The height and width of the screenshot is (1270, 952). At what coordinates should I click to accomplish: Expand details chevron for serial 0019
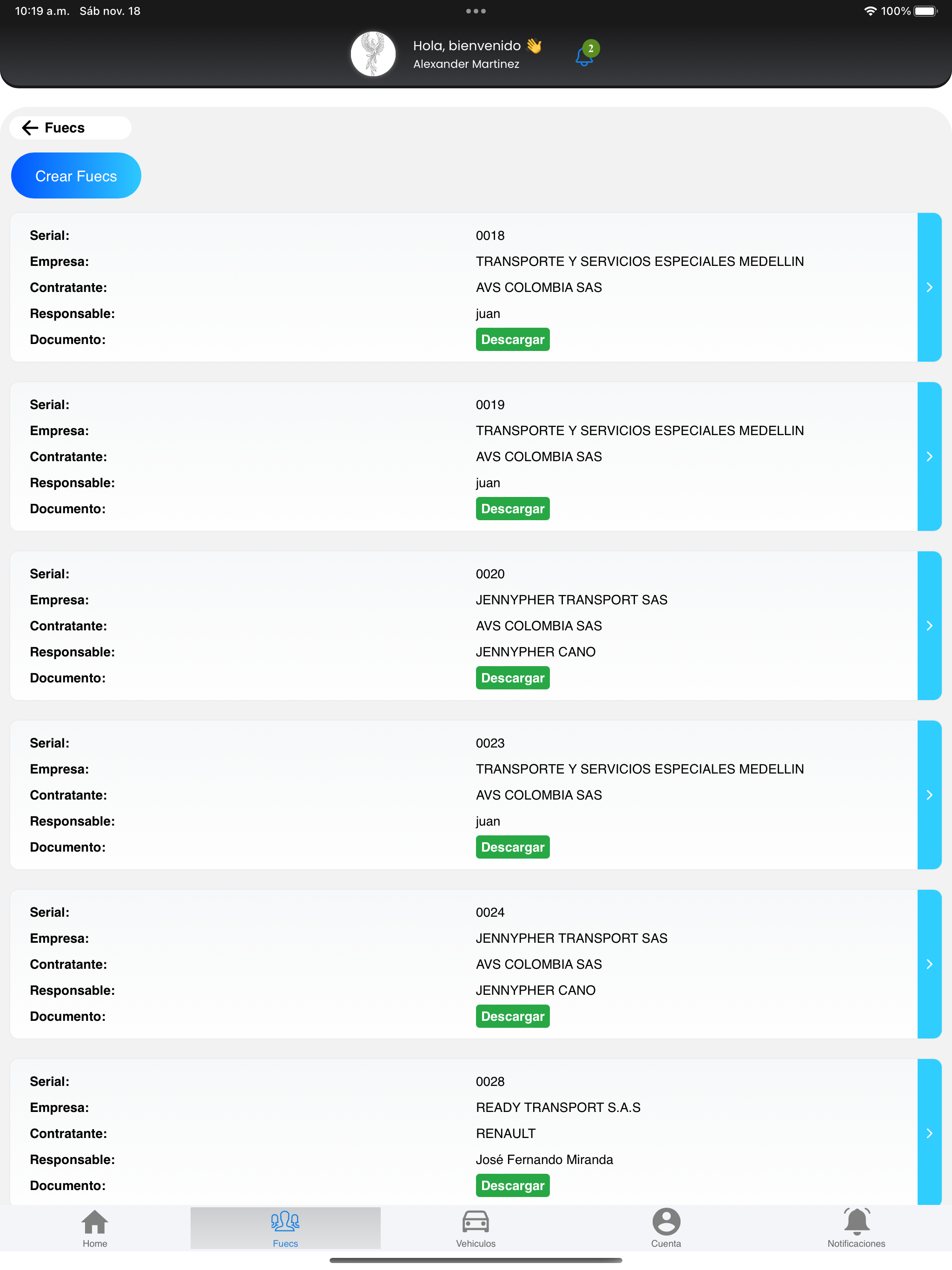click(929, 456)
